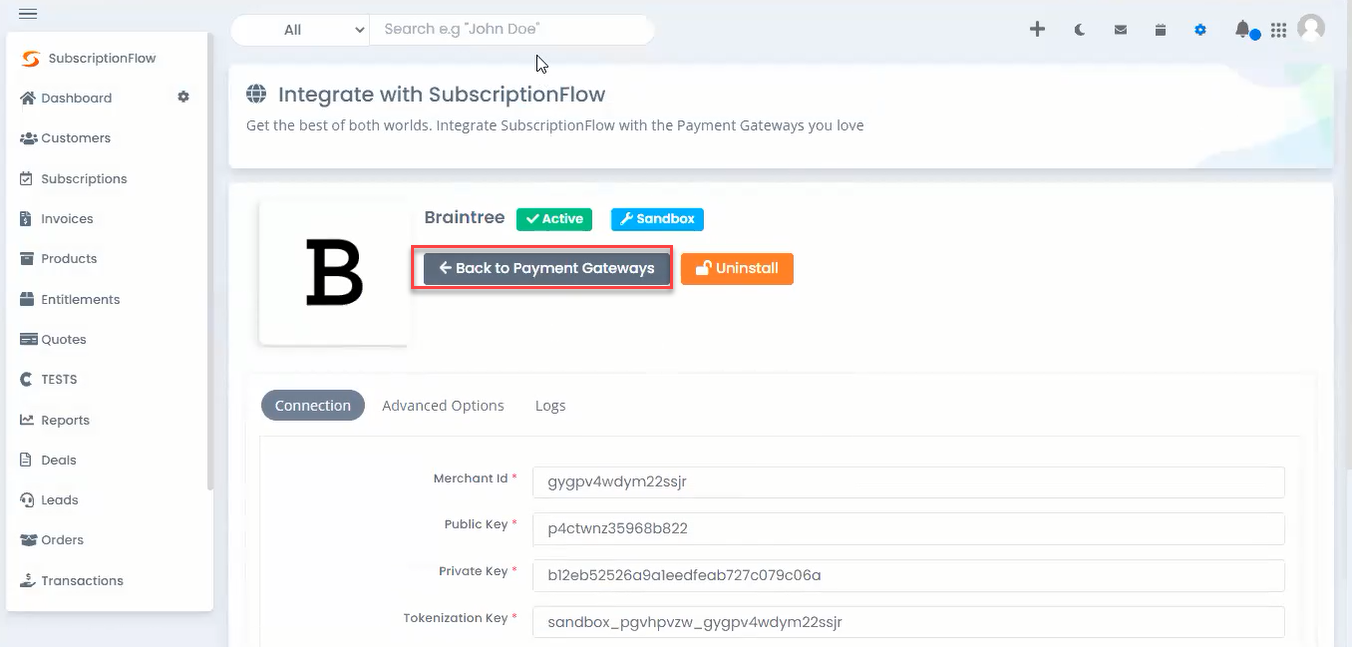Click the Invoices document icon
Viewport: 1352px width, 647px height.
pos(26,218)
